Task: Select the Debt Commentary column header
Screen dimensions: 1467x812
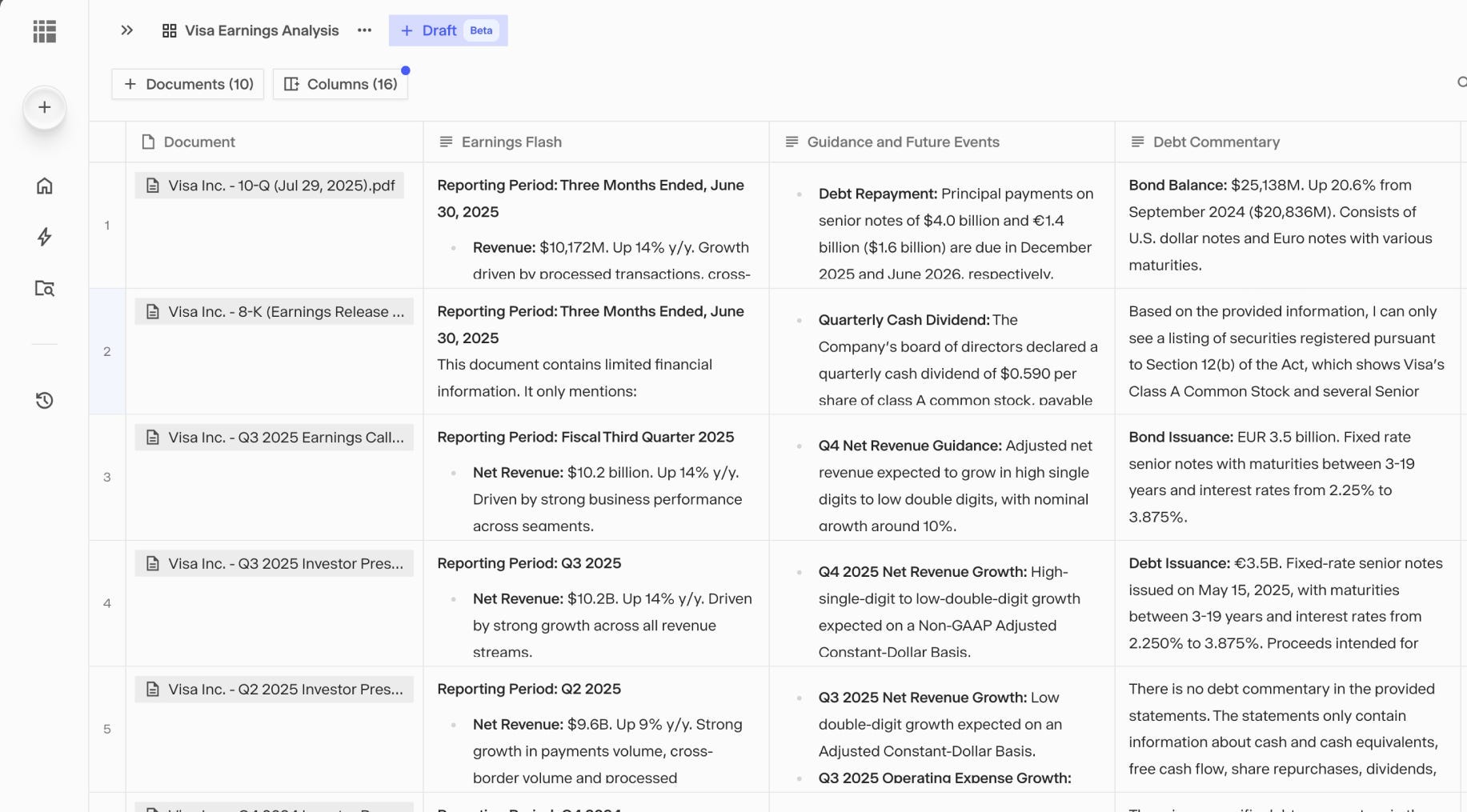Action: (1216, 142)
